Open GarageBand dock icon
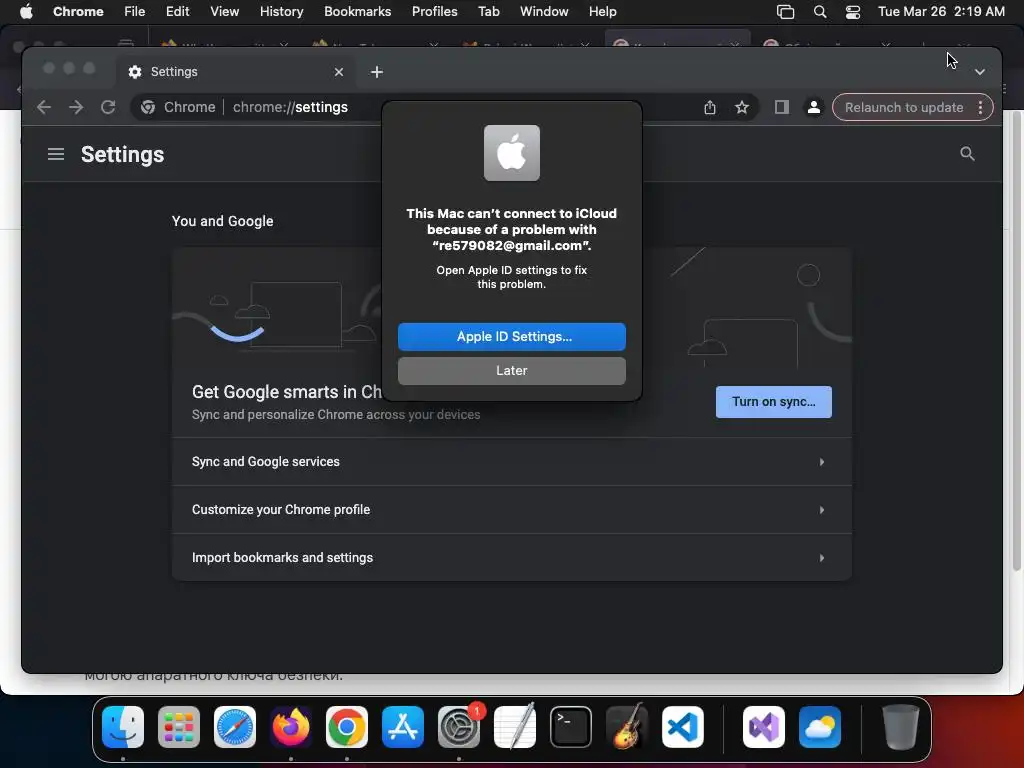Image resolution: width=1024 pixels, height=768 pixels. 627,727
